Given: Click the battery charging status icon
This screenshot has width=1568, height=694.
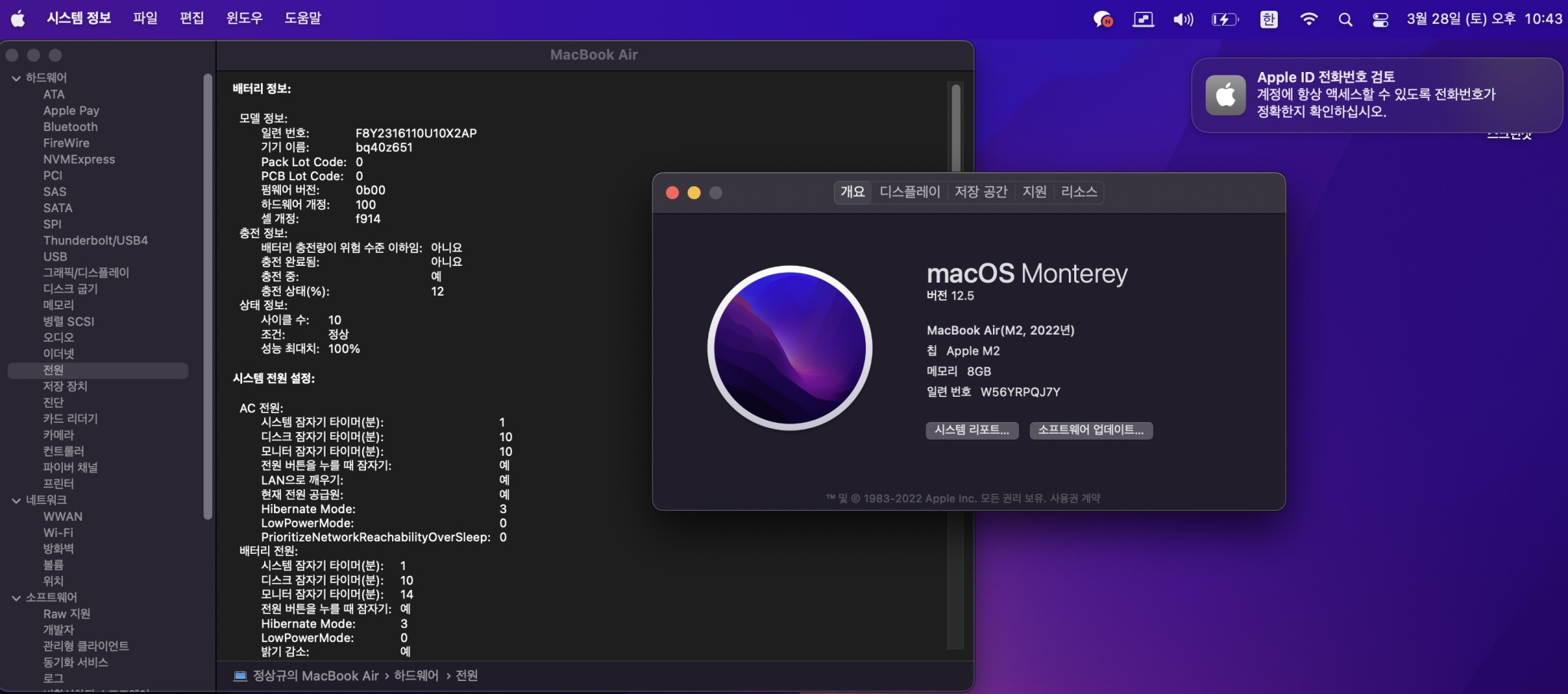Looking at the screenshot, I should pyautogui.click(x=1225, y=19).
